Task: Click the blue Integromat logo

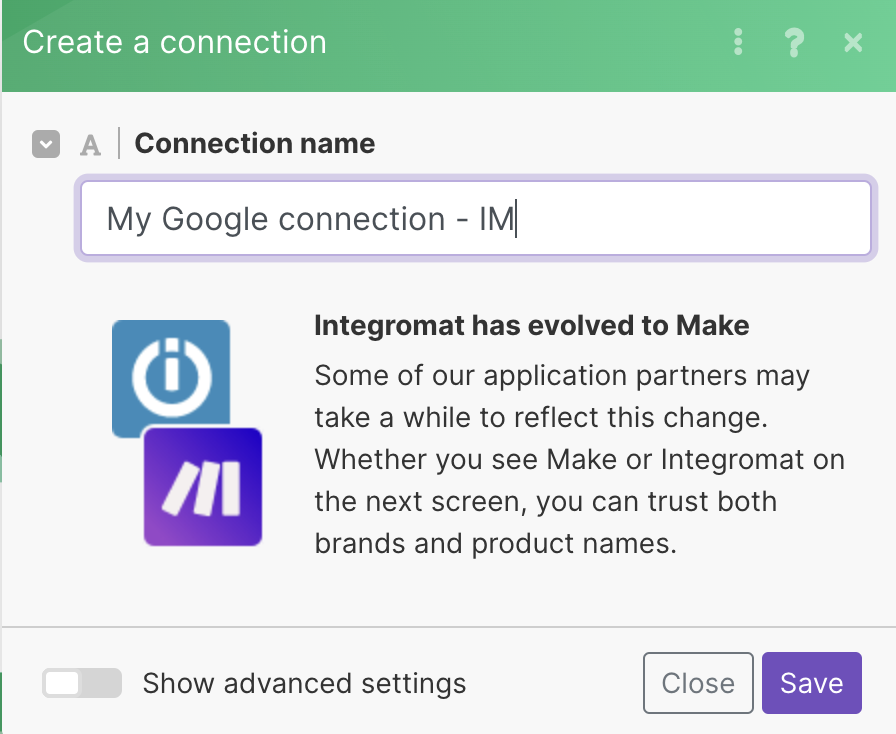Action: 171,374
